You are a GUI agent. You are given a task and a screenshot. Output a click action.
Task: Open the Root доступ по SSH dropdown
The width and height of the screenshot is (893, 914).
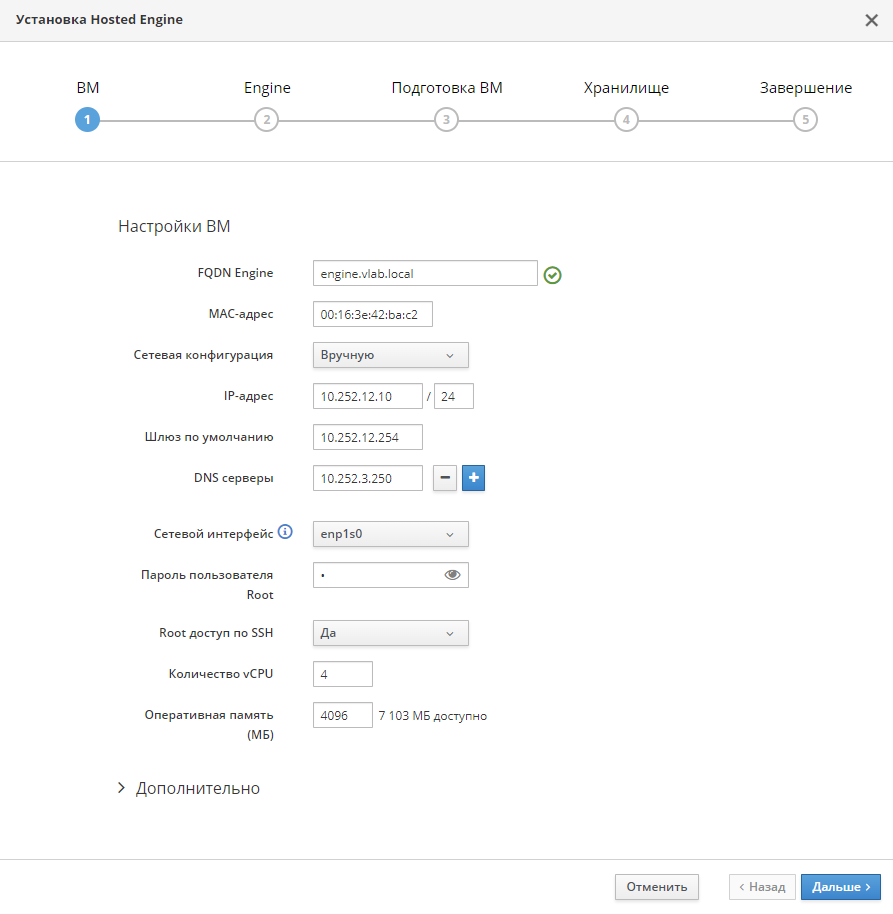coord(391,633)
